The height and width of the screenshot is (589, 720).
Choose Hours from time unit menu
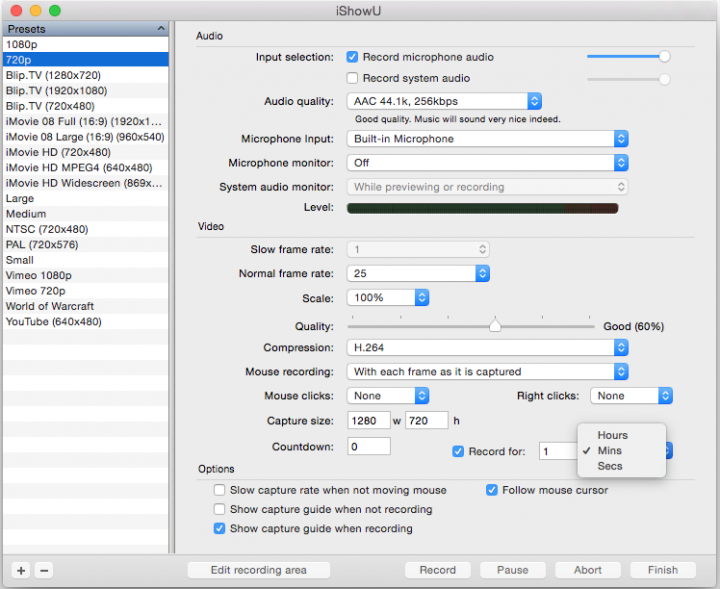[x=622, y=435]
